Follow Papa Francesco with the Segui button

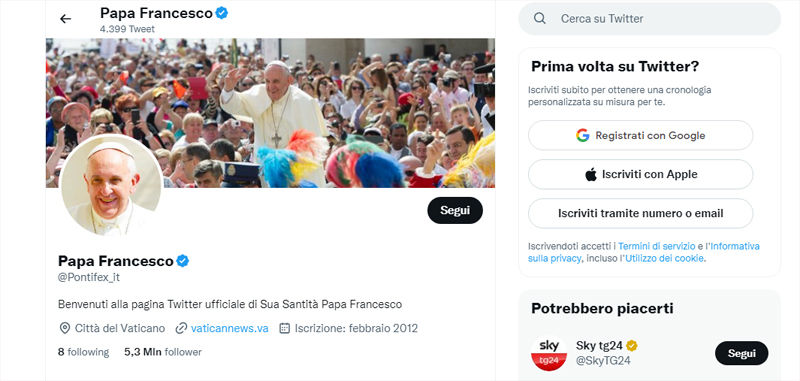455,210
